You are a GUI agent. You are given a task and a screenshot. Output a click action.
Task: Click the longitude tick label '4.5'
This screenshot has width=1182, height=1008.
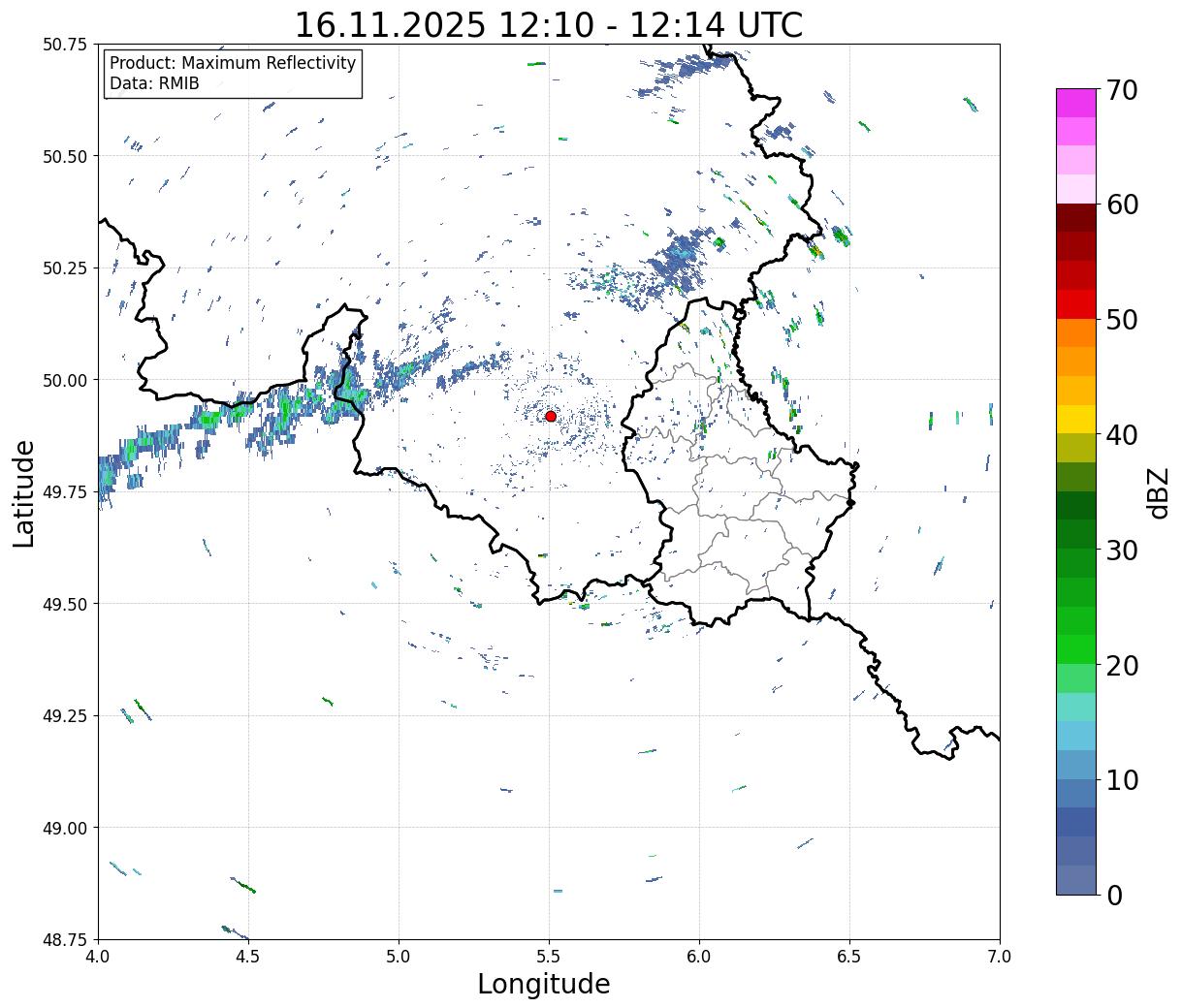(248, 957)
